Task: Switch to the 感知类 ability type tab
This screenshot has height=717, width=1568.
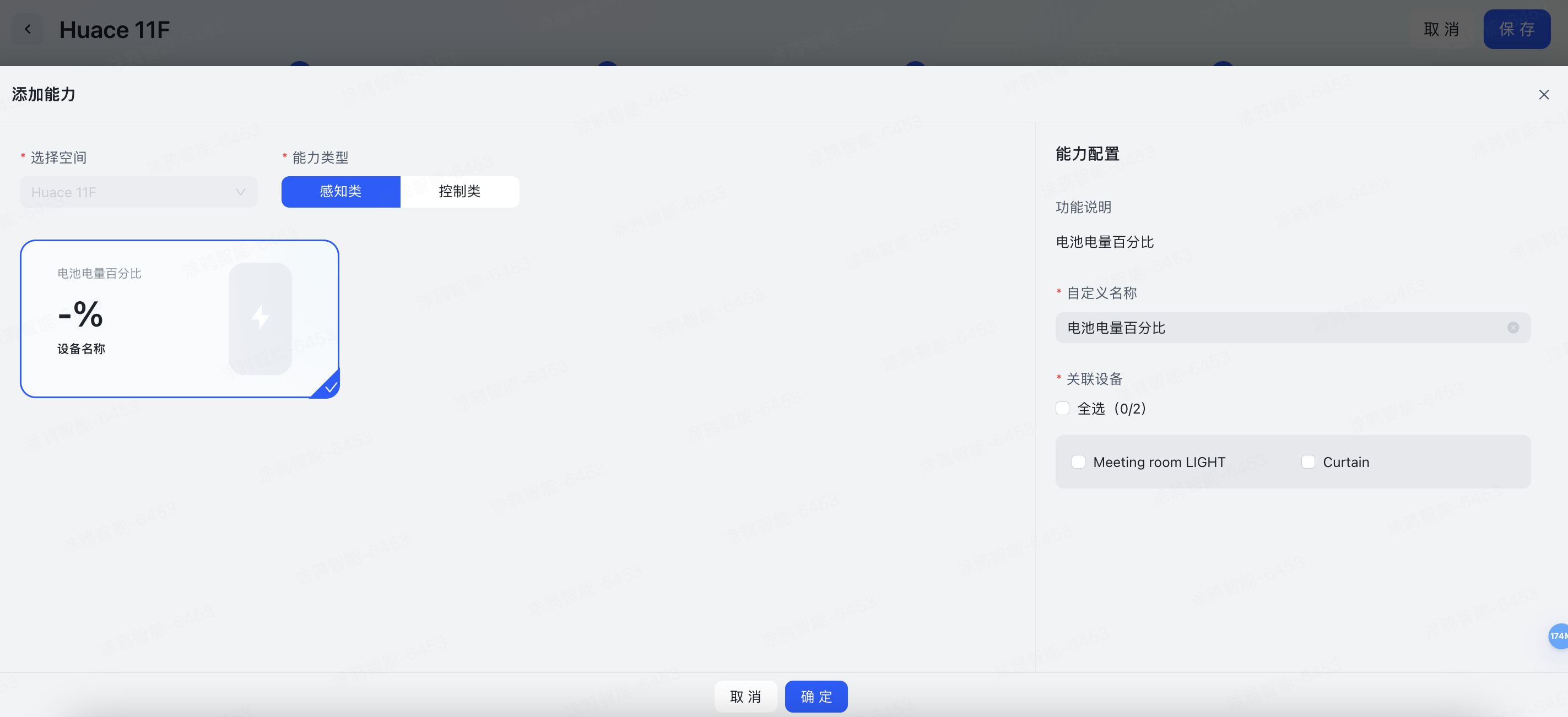Action: (340, 192)
